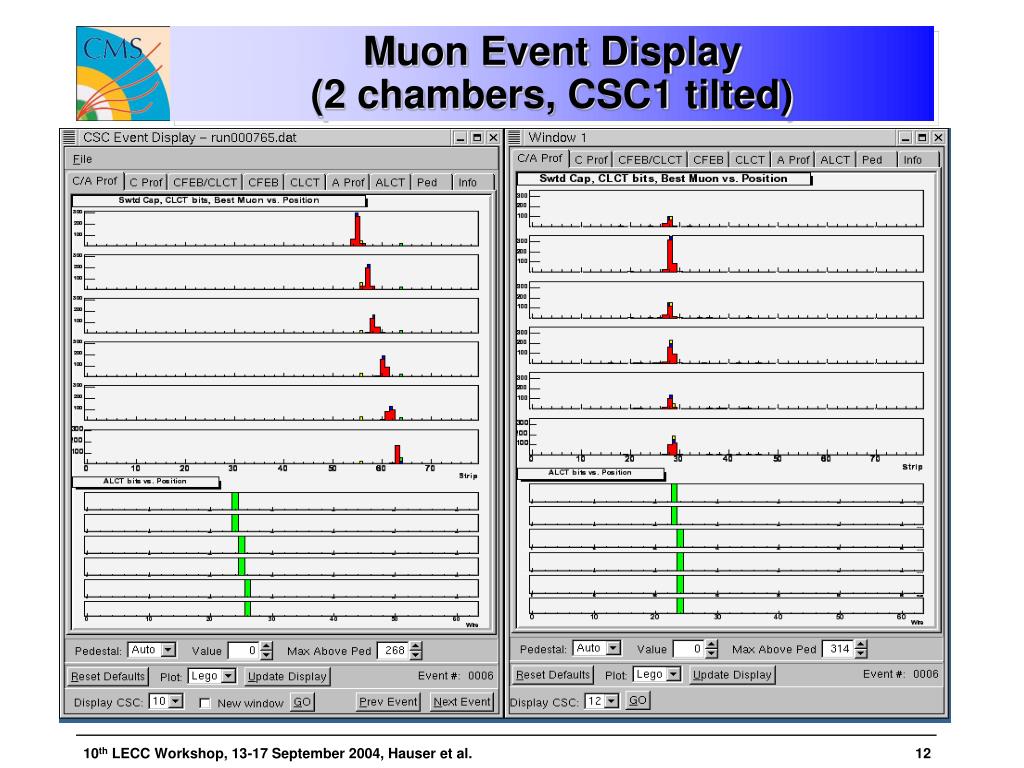Open the File menu in CSC Event Display
The width and height of the screenshot is (1024, 768).
pyautogui.click(x=82, y=159)
